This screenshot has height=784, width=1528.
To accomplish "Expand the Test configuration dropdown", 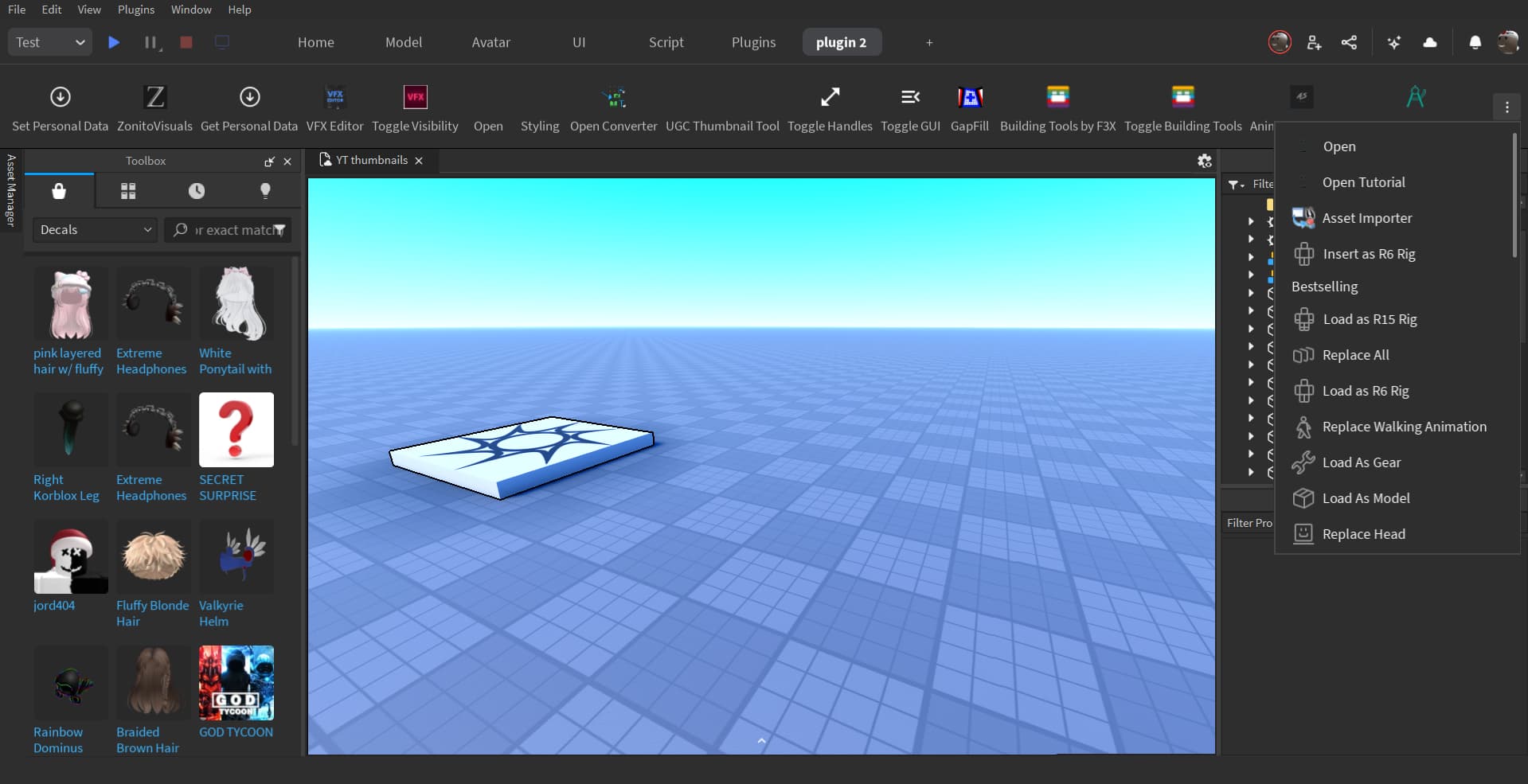I will tap(49, 42).
